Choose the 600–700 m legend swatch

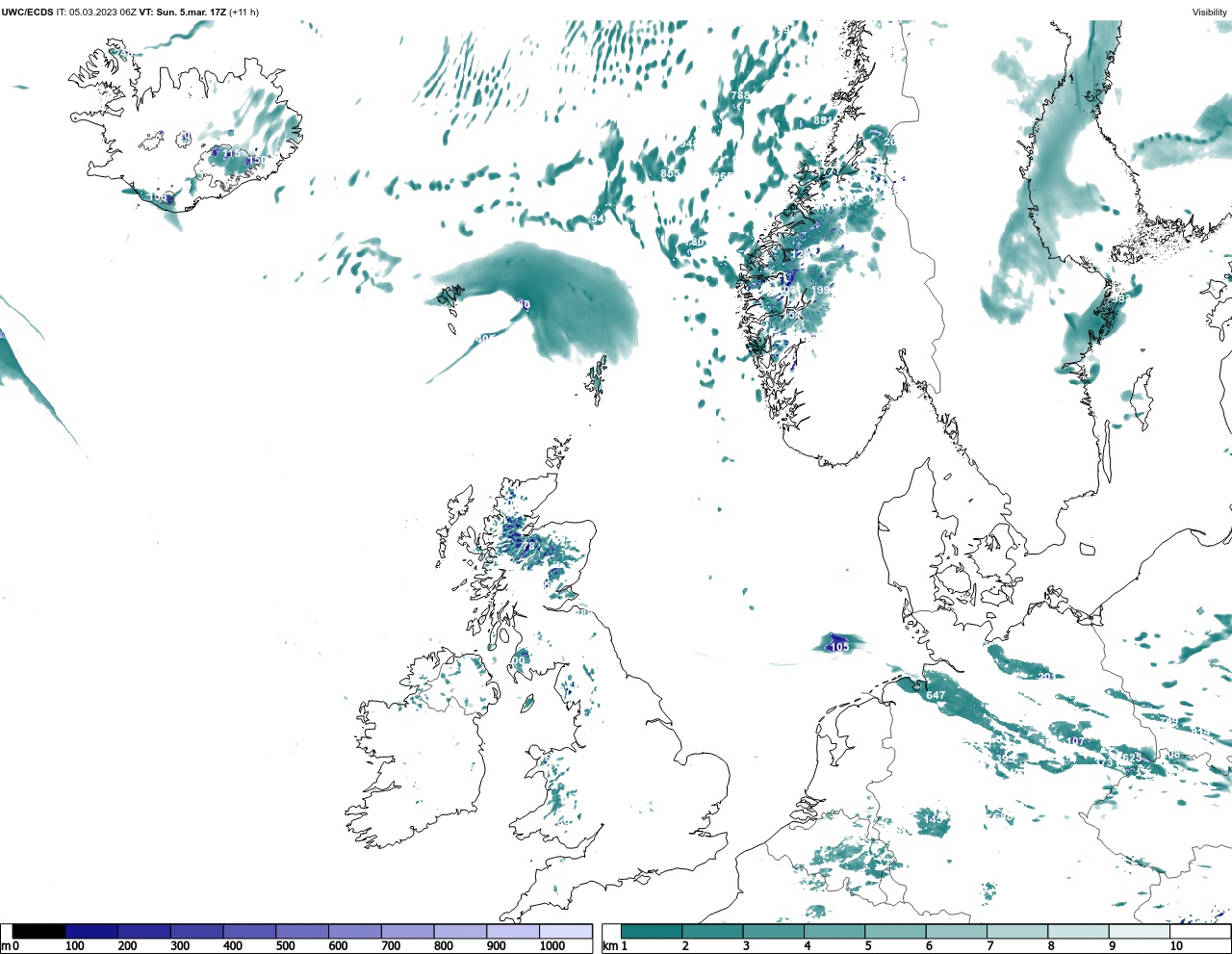[x=354, y=932]
